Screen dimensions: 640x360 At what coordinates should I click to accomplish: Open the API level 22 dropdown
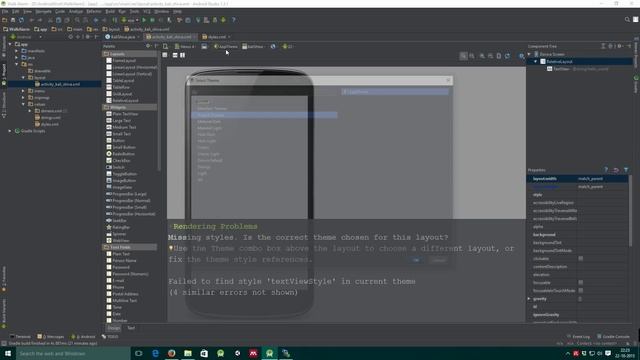pos(288,47)
